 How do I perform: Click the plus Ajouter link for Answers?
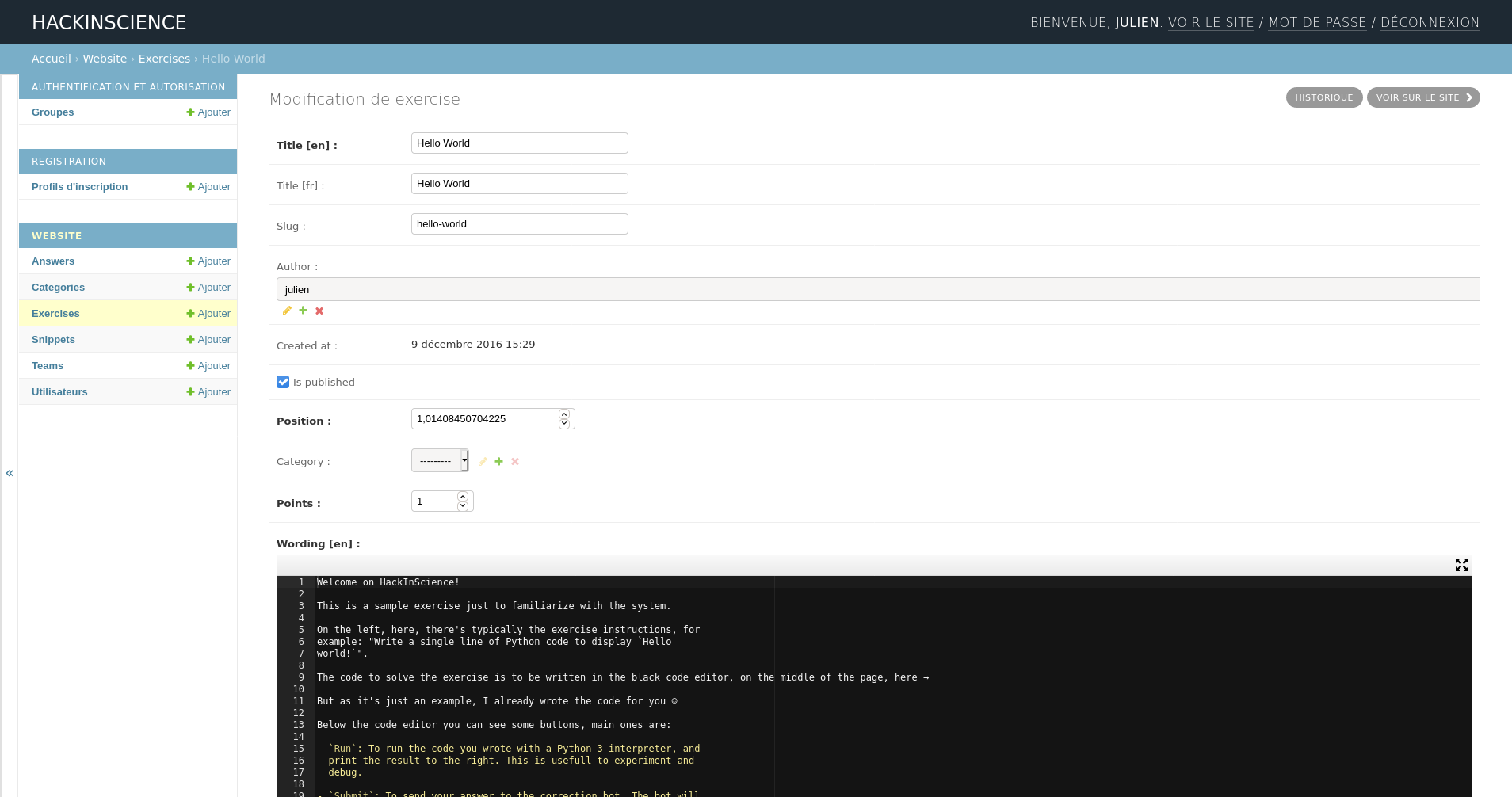(208, 261)
